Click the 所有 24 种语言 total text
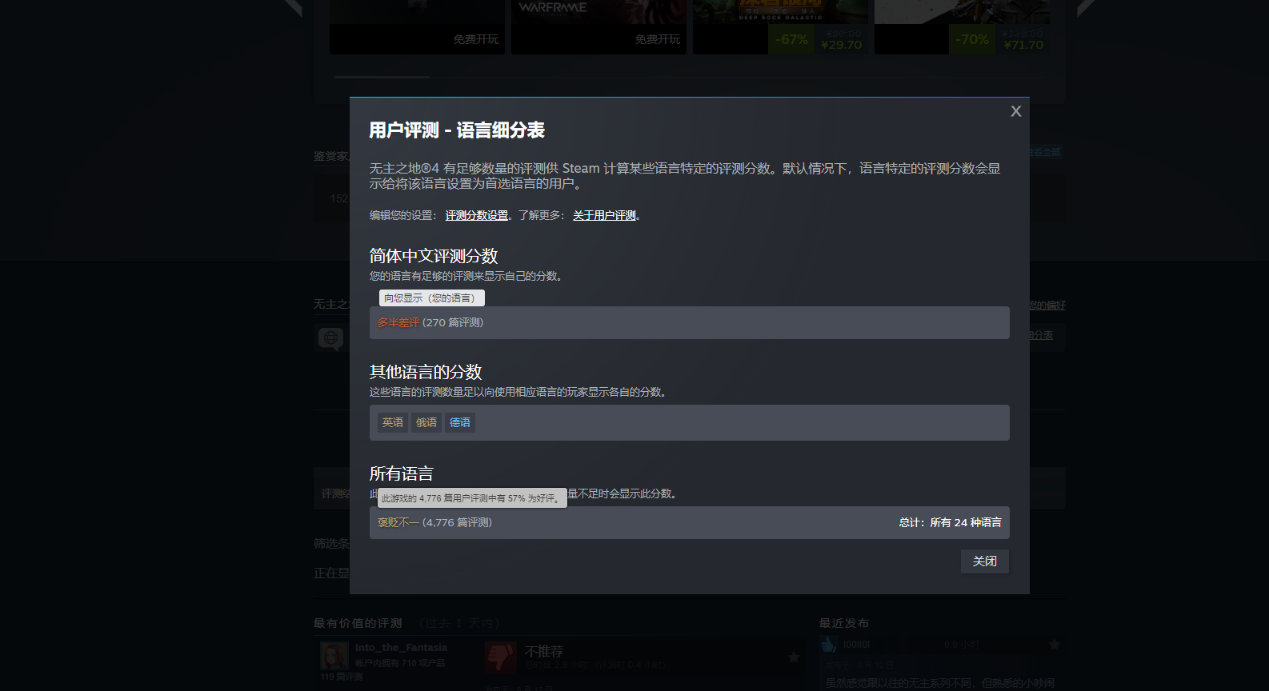The width and height of the screenshot is (1269, 691). tap(950, 522)
